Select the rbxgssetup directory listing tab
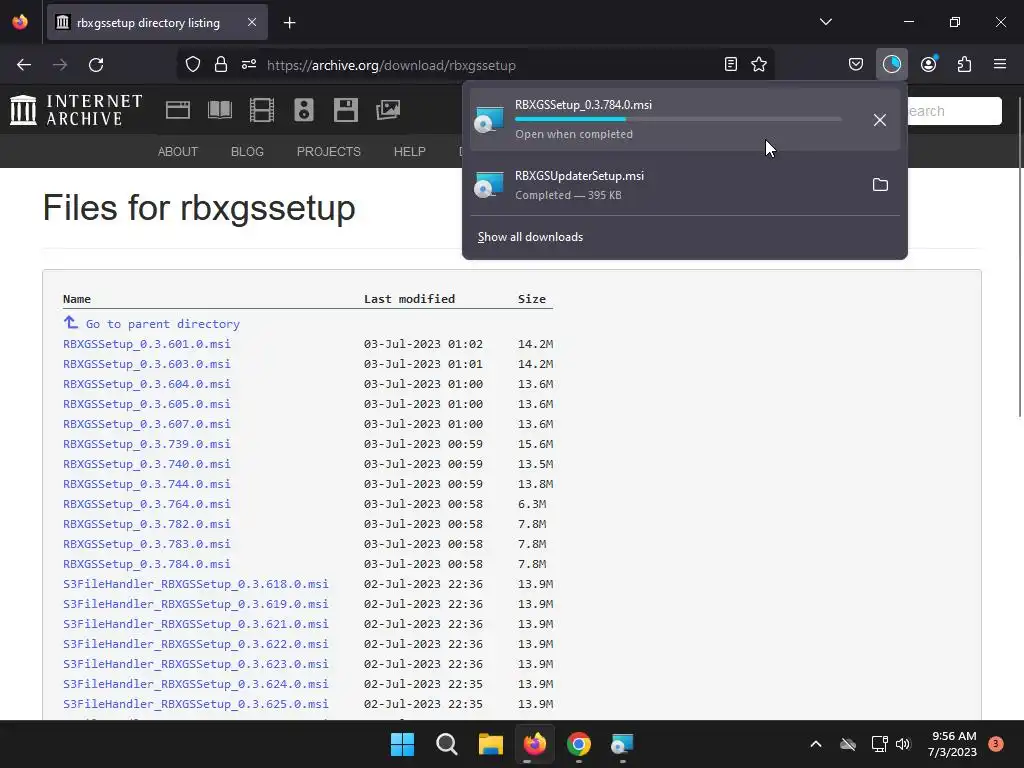Viewport: 1024px width, 768px height. coord(157,22)
